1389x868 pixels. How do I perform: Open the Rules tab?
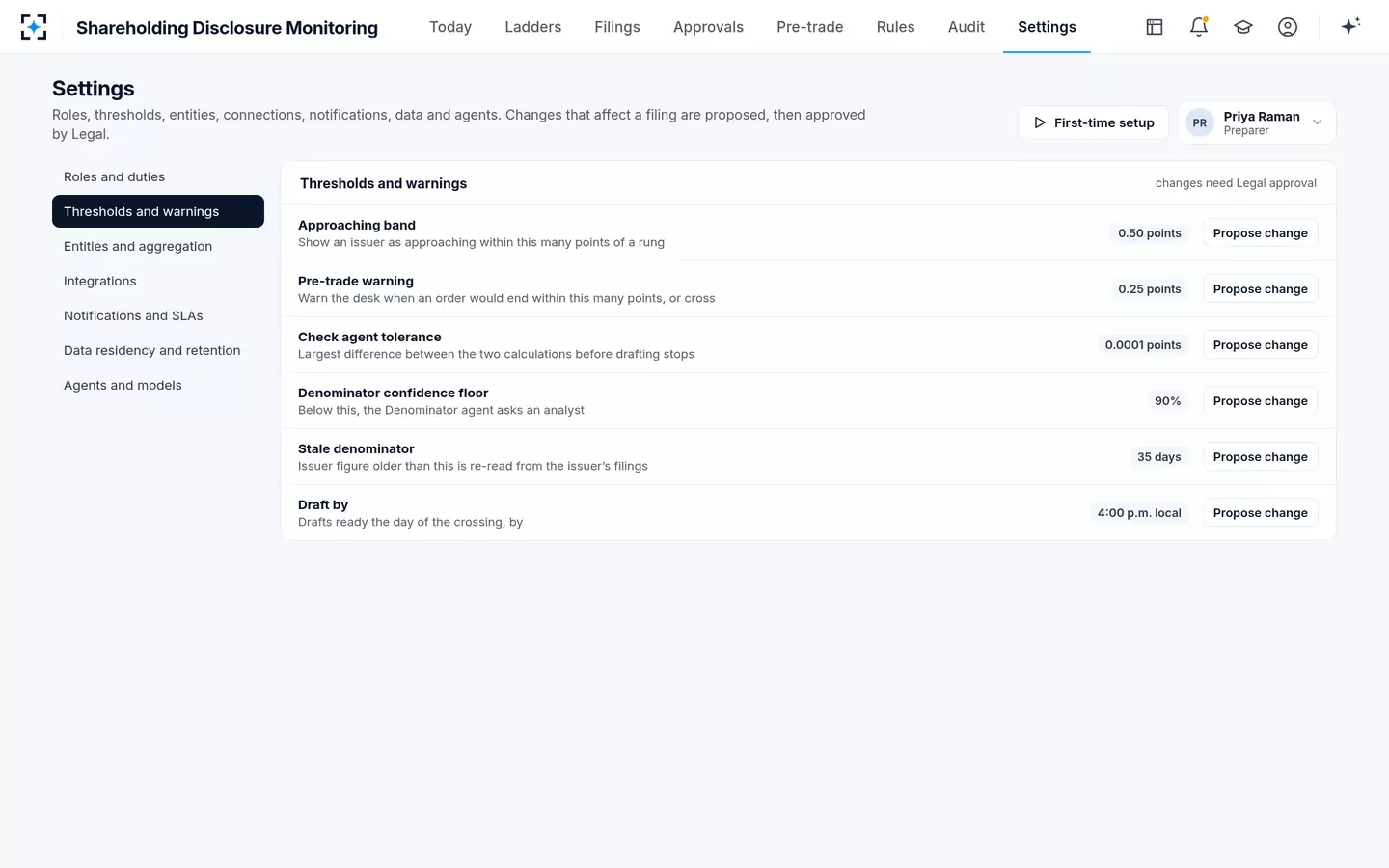tap(895, 27)
